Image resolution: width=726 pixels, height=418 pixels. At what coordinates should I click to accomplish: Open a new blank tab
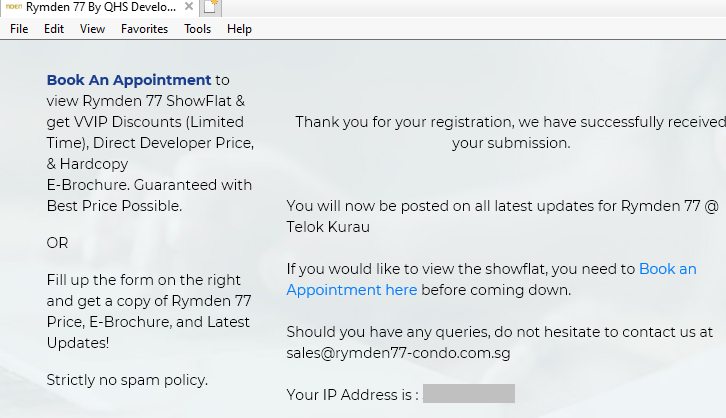(210, 7)
